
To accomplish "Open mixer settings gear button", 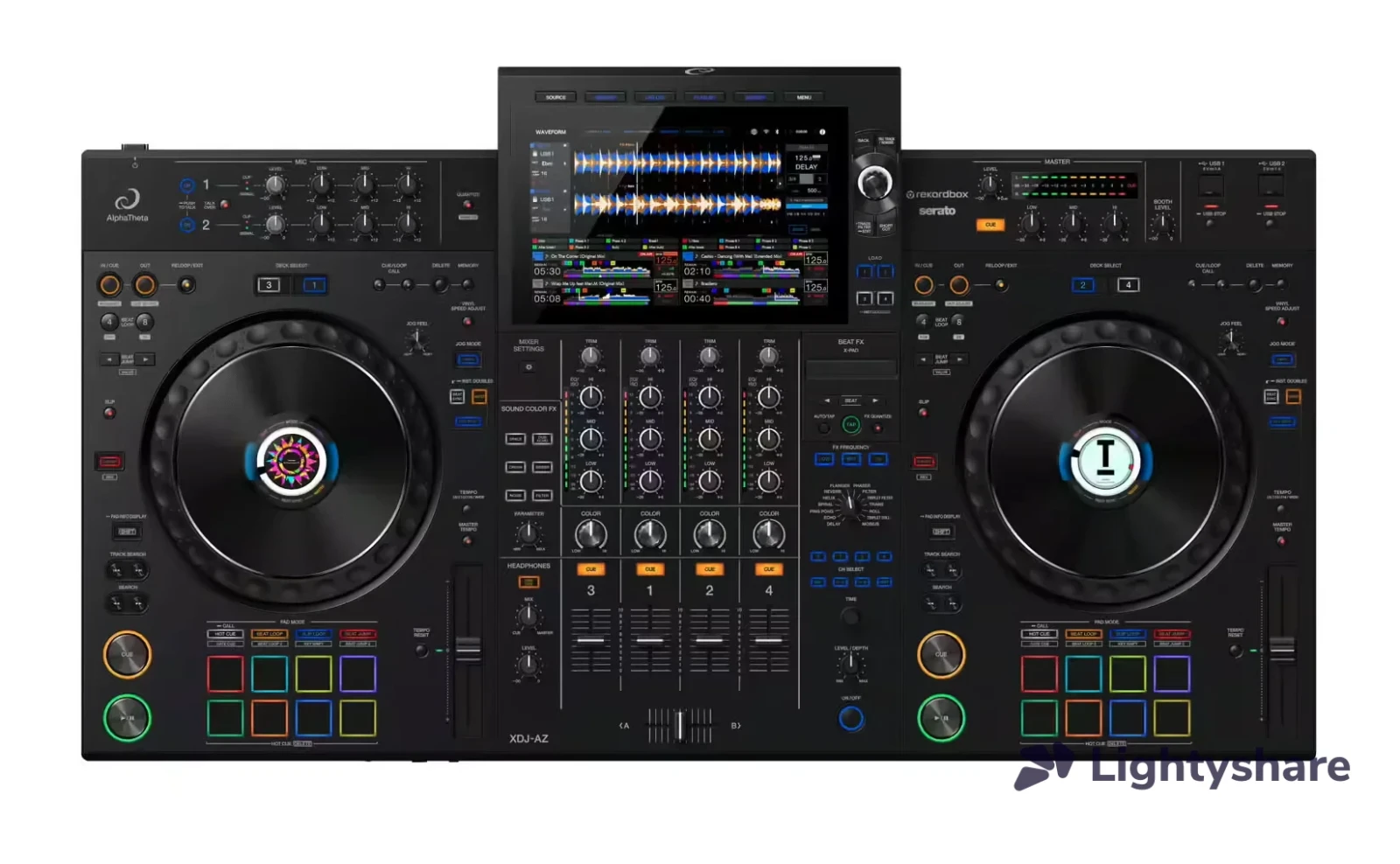I will pos(528,367).
